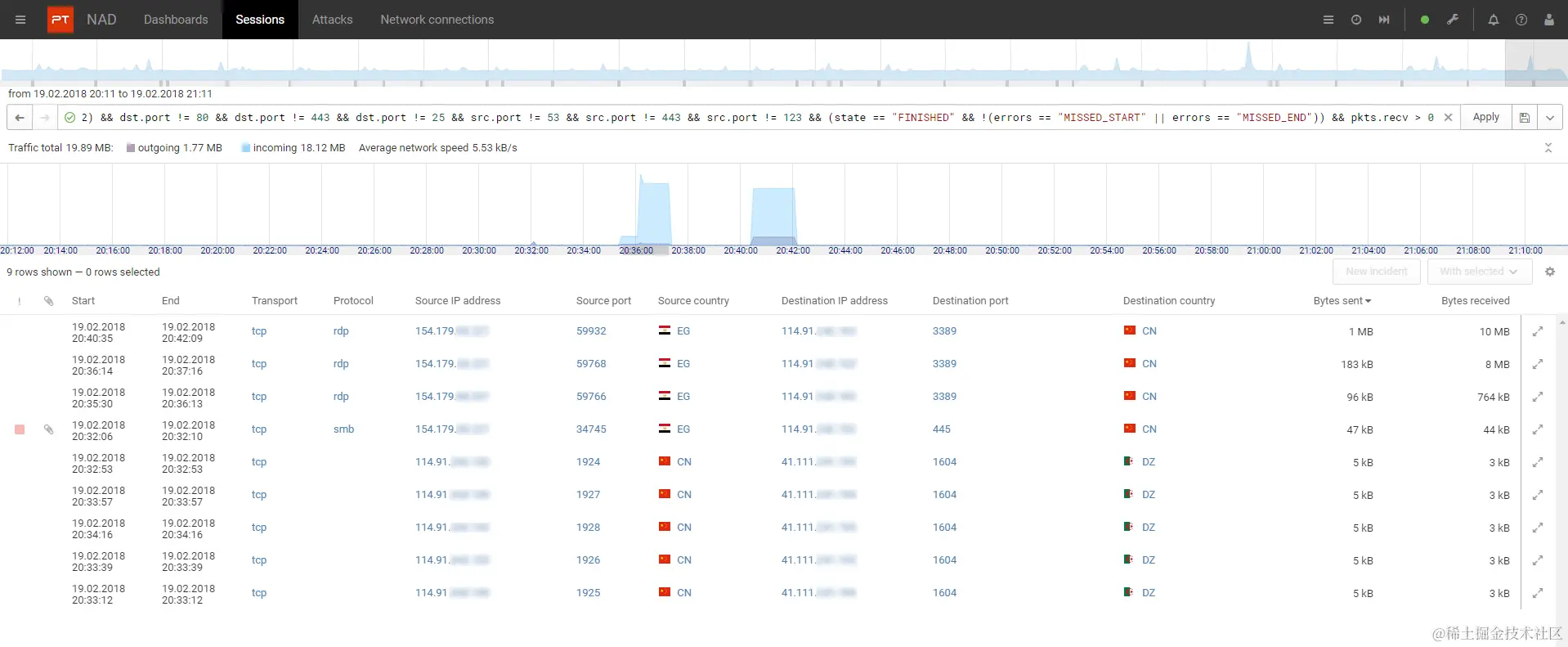Click the smb protocol link
Viewport: 1568px width, 647px height.
(x=343, y=429)
